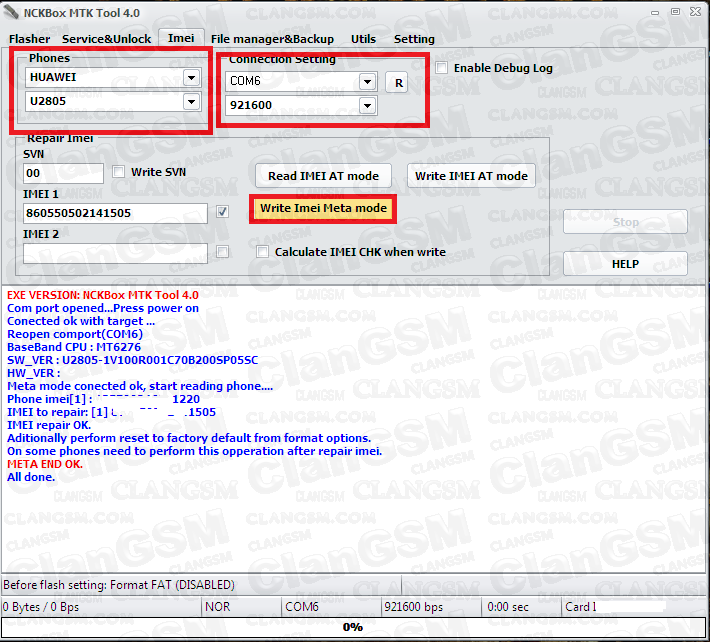Image resolution: width=710 pixels, height=642 pixels.
Task: Click log line 'META END OK.'
Action: [45, 464]
